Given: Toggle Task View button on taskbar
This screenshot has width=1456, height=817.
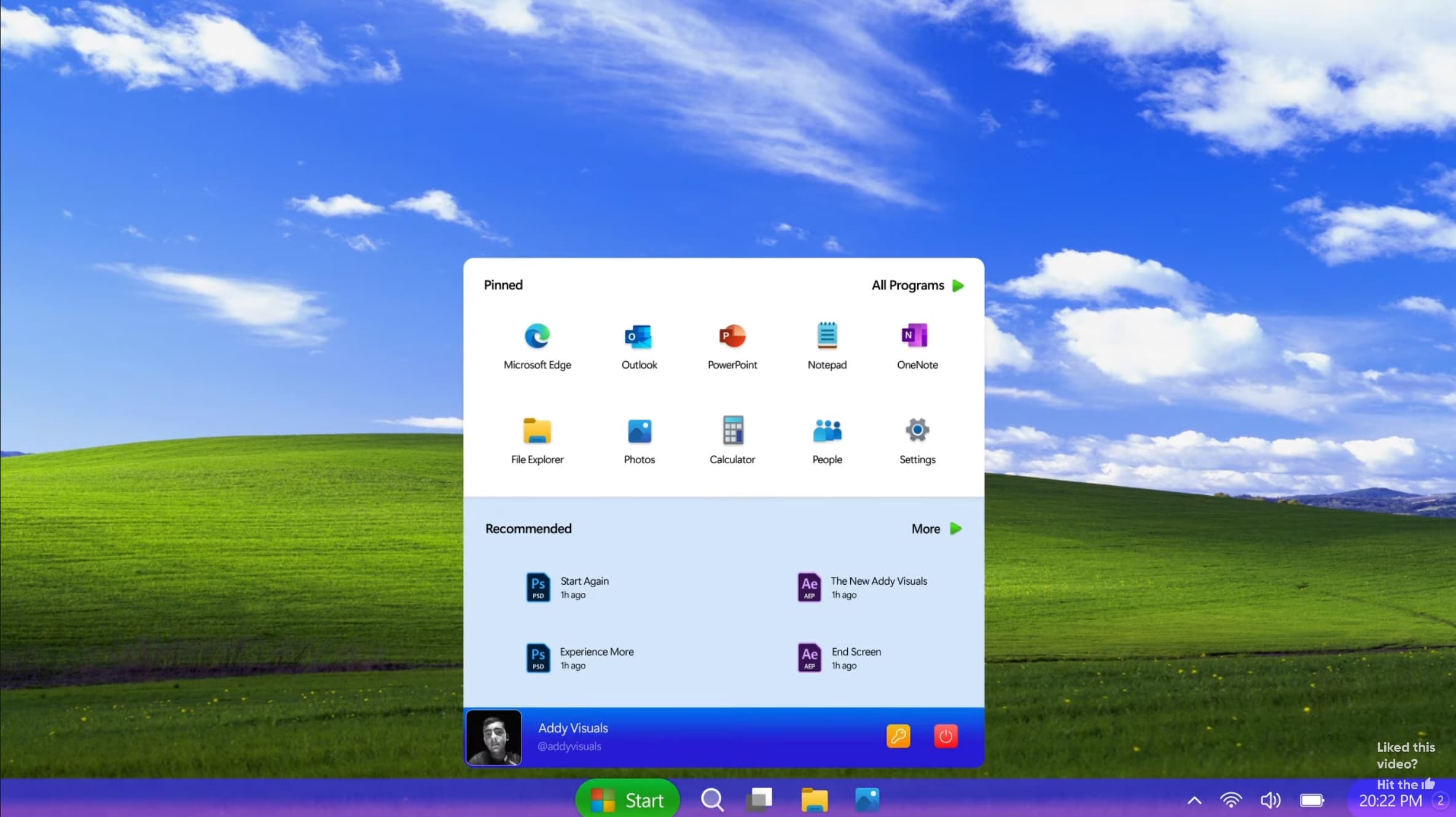Looking at the screenshot, I should [763, 799].
